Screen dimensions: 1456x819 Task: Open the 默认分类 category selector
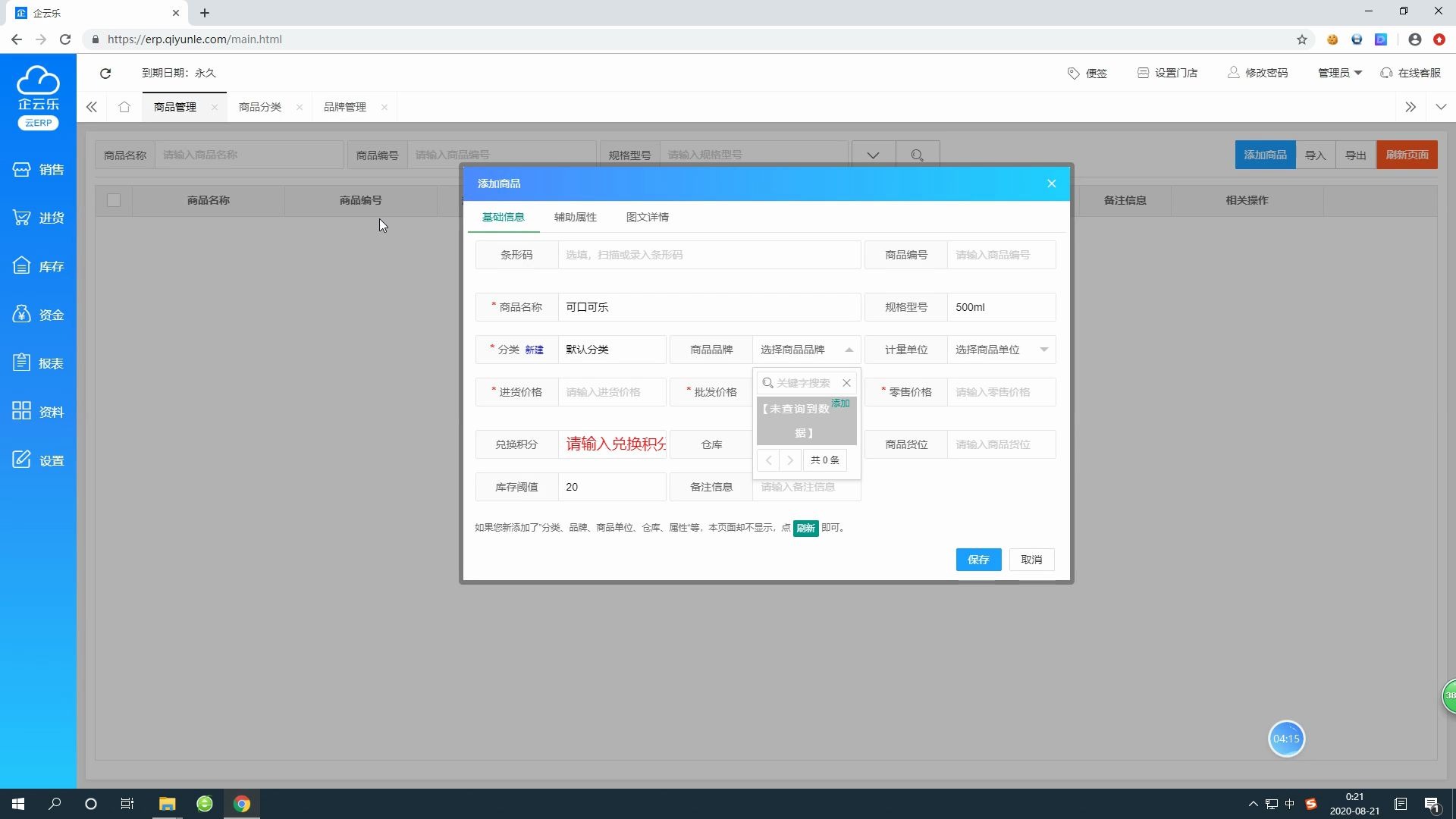coord(612,350)
